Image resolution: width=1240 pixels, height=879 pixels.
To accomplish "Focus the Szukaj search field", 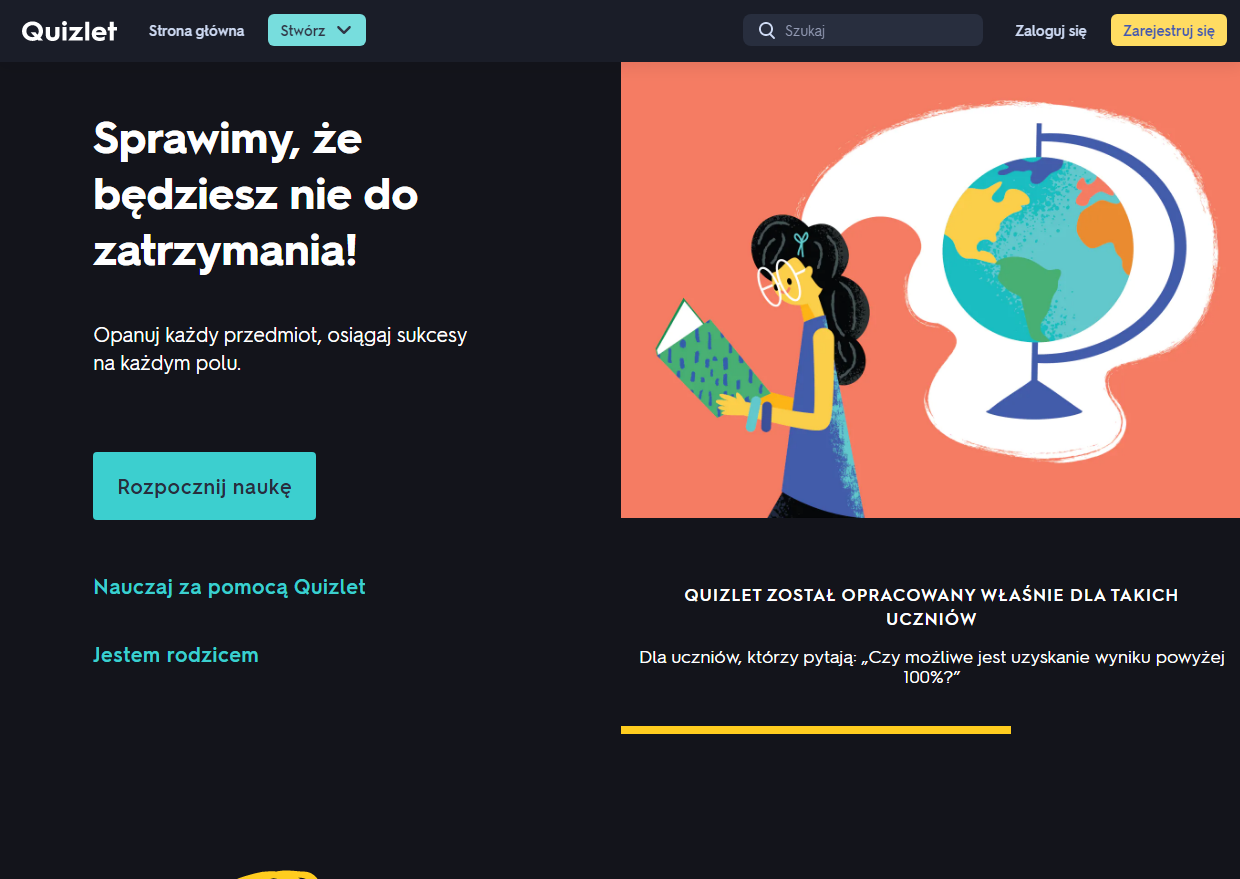I will [863, 30].
